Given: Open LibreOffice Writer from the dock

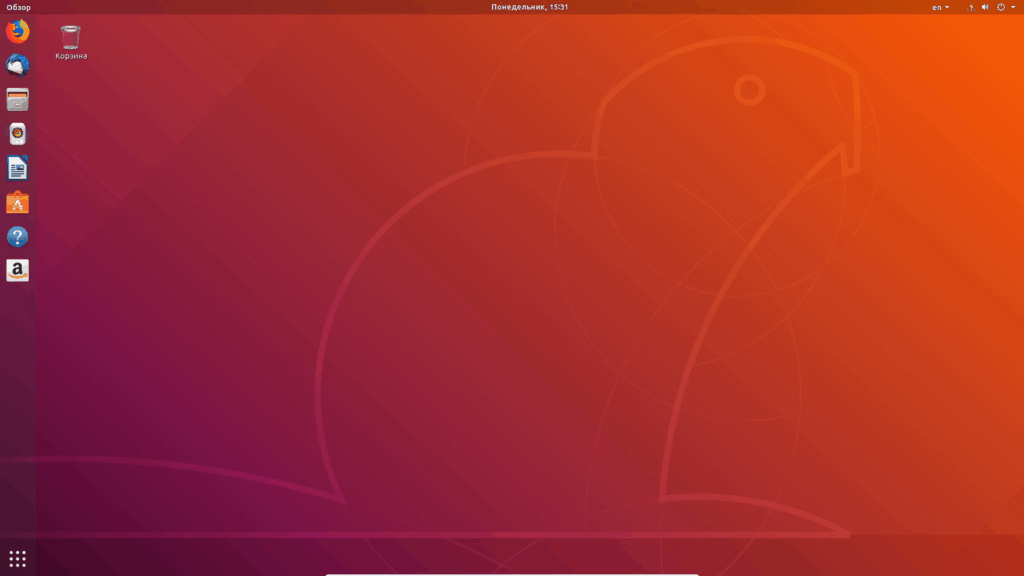Looking at the screenshot, I should (18, 168).
